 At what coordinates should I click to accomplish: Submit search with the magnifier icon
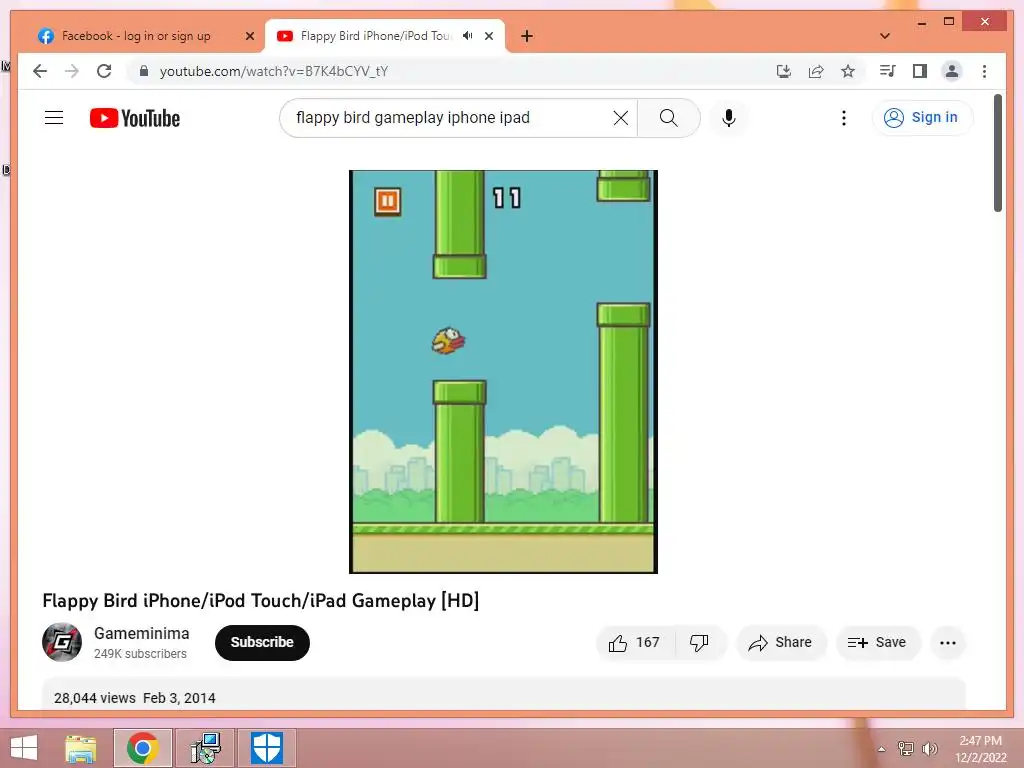668,118
